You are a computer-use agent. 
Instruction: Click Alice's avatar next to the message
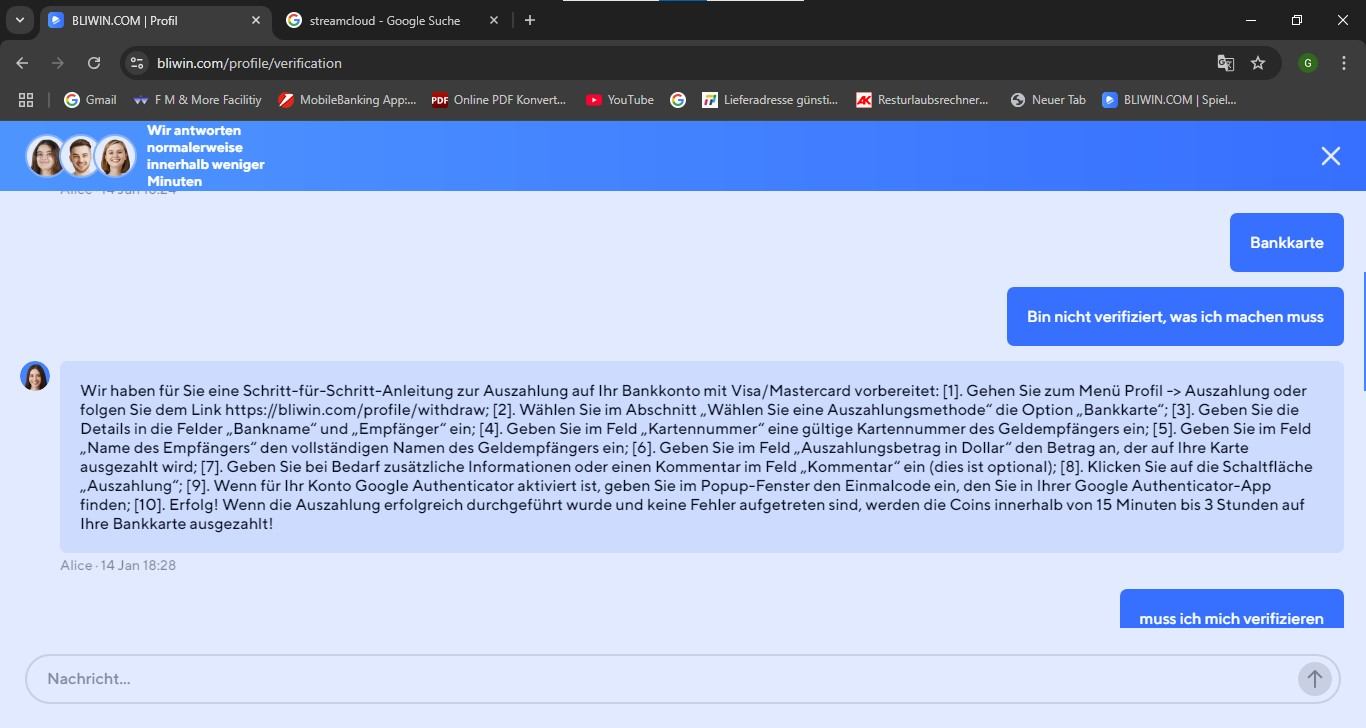(35, 376)
